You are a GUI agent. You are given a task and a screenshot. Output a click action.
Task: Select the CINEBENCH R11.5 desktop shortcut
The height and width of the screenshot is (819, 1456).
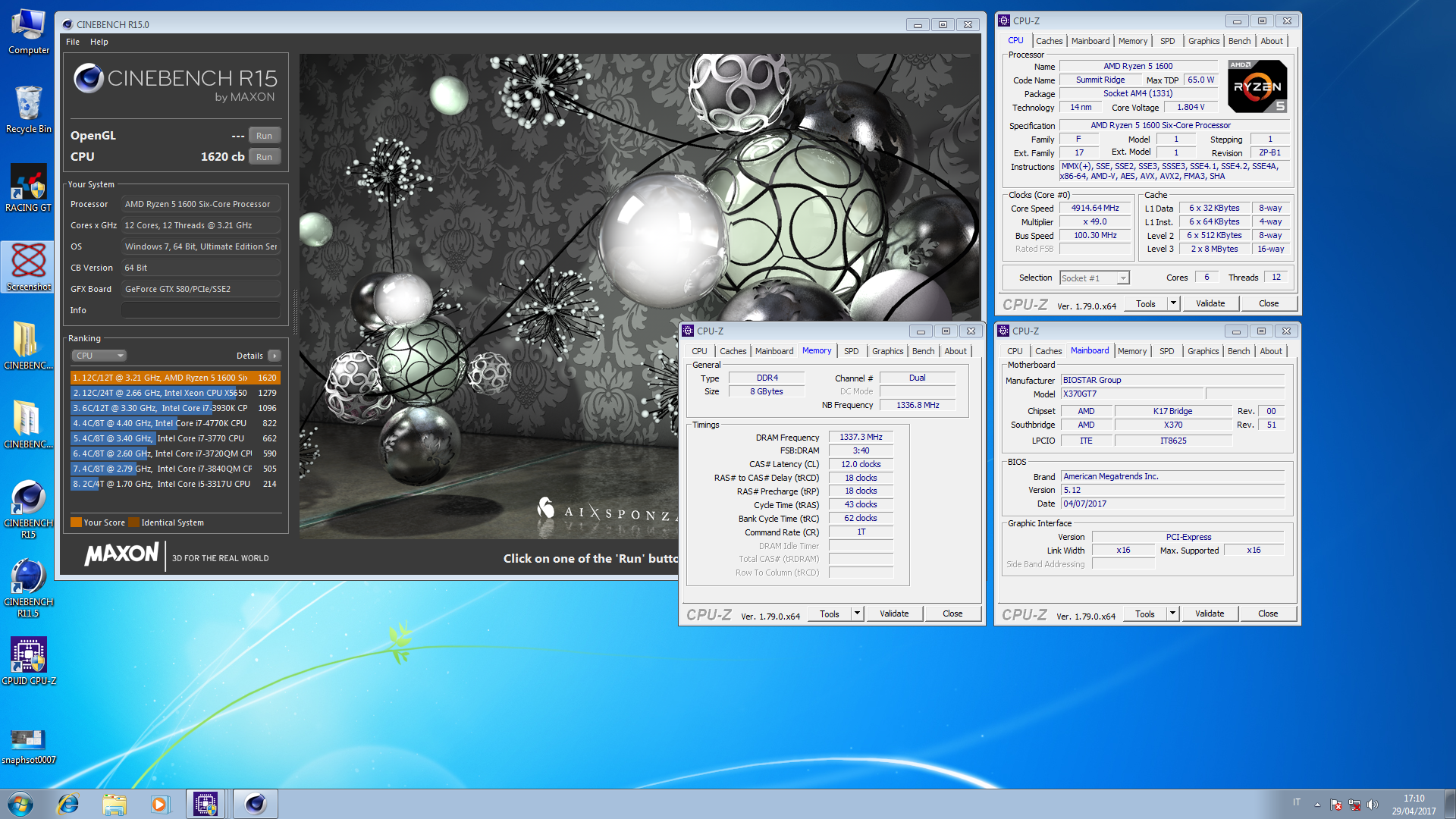pyautogui.click(x=28, y=588)
